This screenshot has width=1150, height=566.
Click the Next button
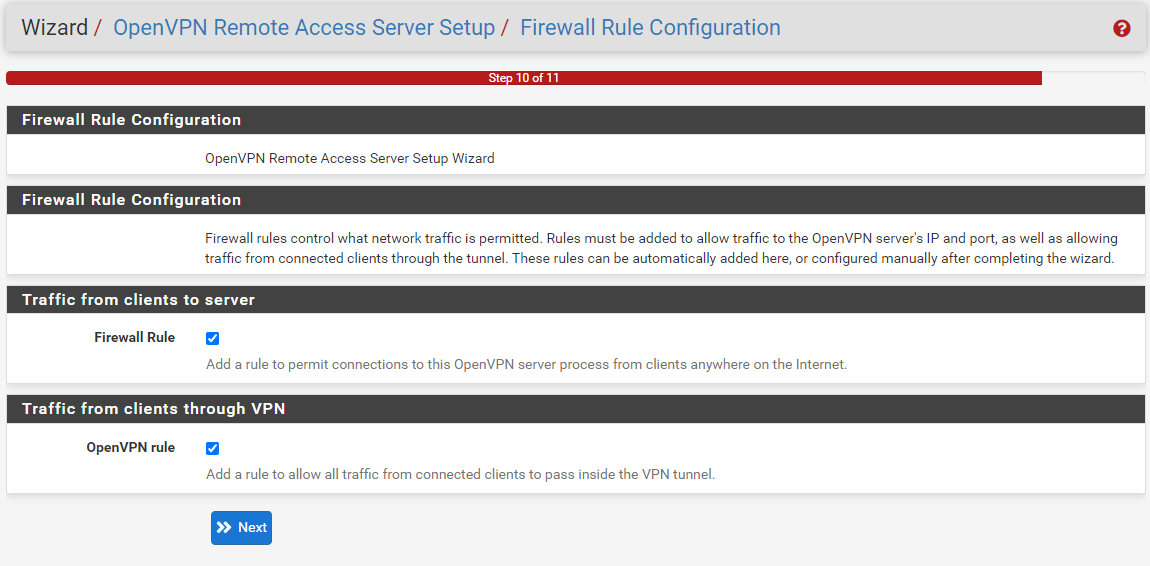241,528
